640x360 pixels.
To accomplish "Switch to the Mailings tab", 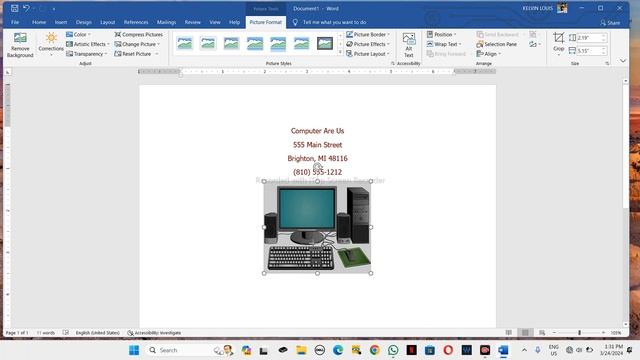I will tap(166, 22).
